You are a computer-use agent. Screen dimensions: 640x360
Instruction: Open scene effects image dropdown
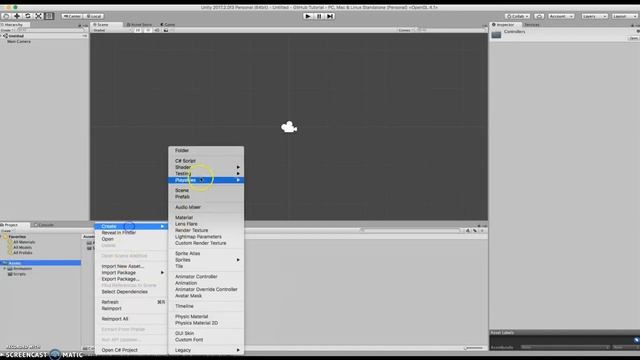pos(167,30)
